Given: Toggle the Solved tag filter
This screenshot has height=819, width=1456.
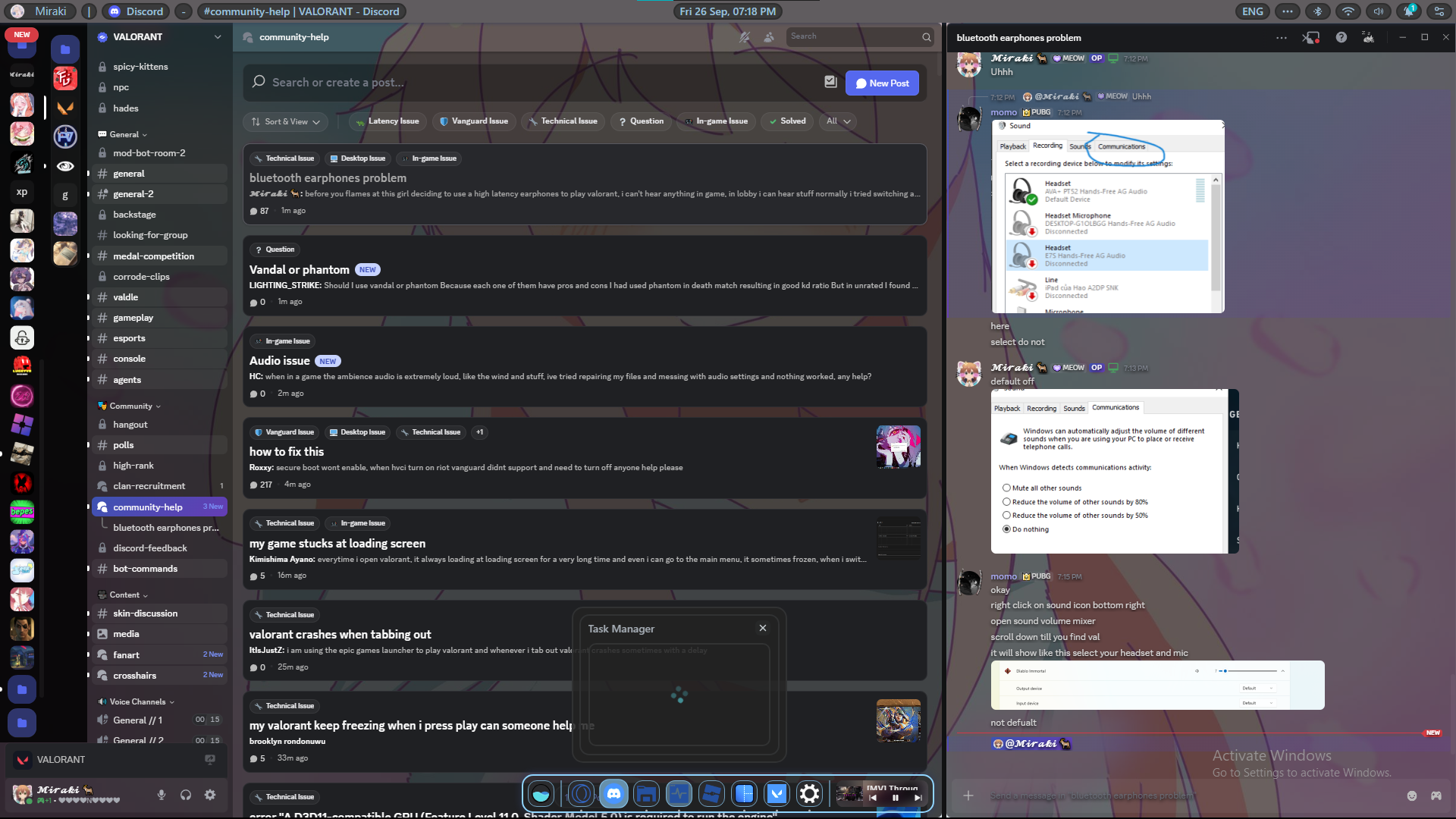Looking at the screenshot, I should (x=787, y=121).
